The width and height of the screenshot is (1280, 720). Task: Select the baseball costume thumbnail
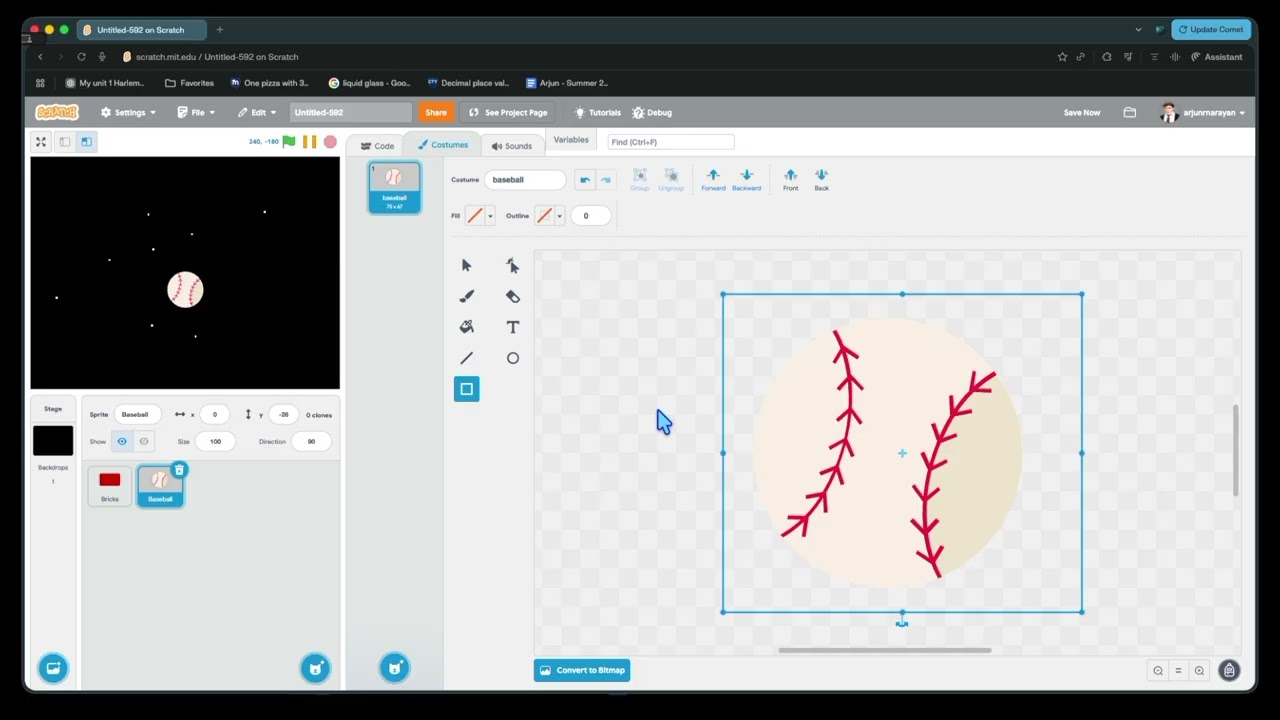[x=394, y=188]
